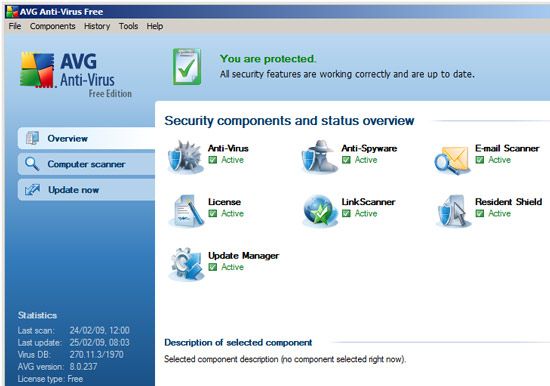Open the Anti-Spyware spy icon
Screen dimensions: 550x386
319,157
